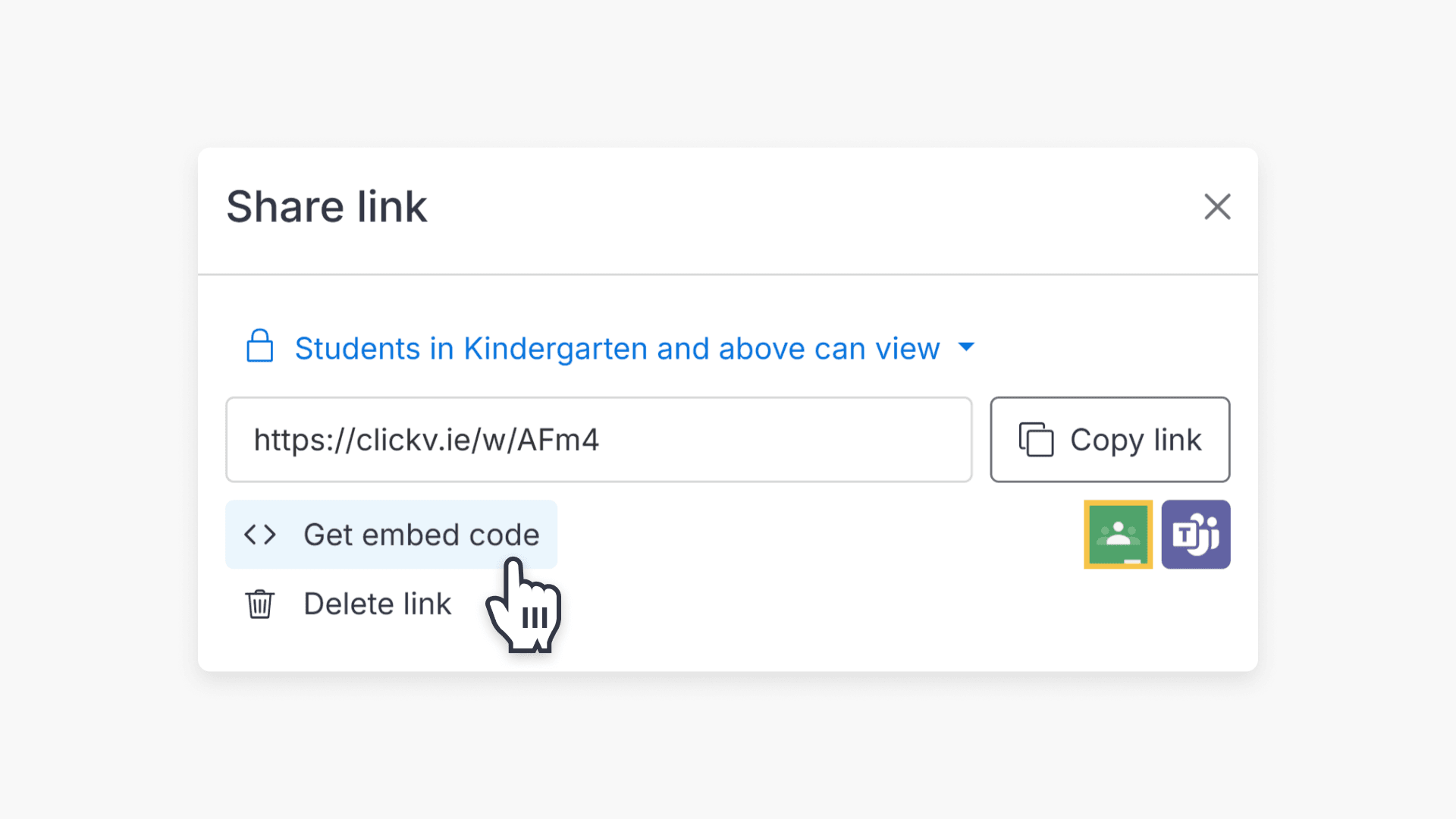Viewport: 1456px width, 819px height.
Task: Select the copy icon inside Copy link button
Action: [1036, 440]
